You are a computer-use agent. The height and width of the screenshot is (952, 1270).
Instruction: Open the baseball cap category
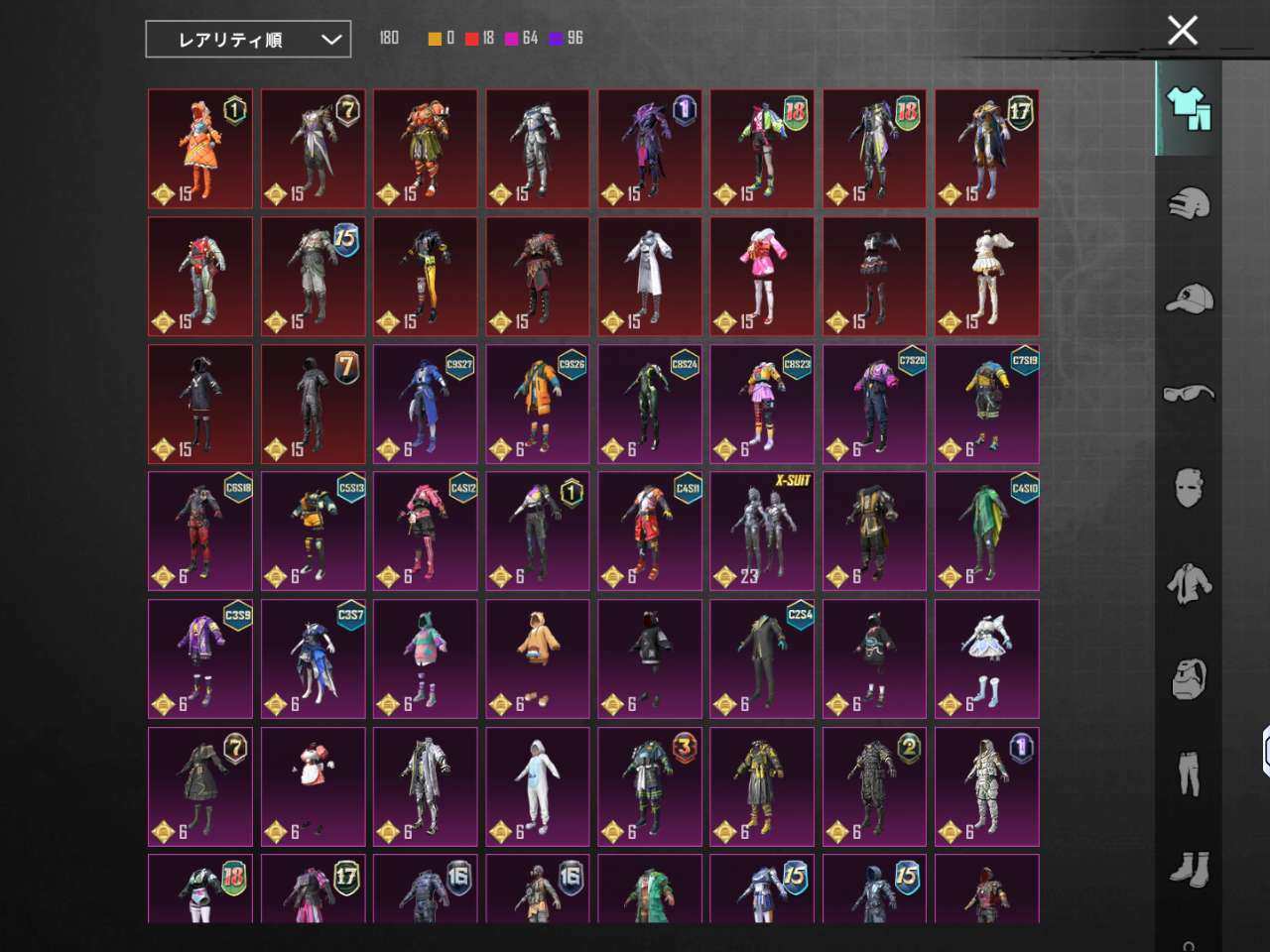1189,298
